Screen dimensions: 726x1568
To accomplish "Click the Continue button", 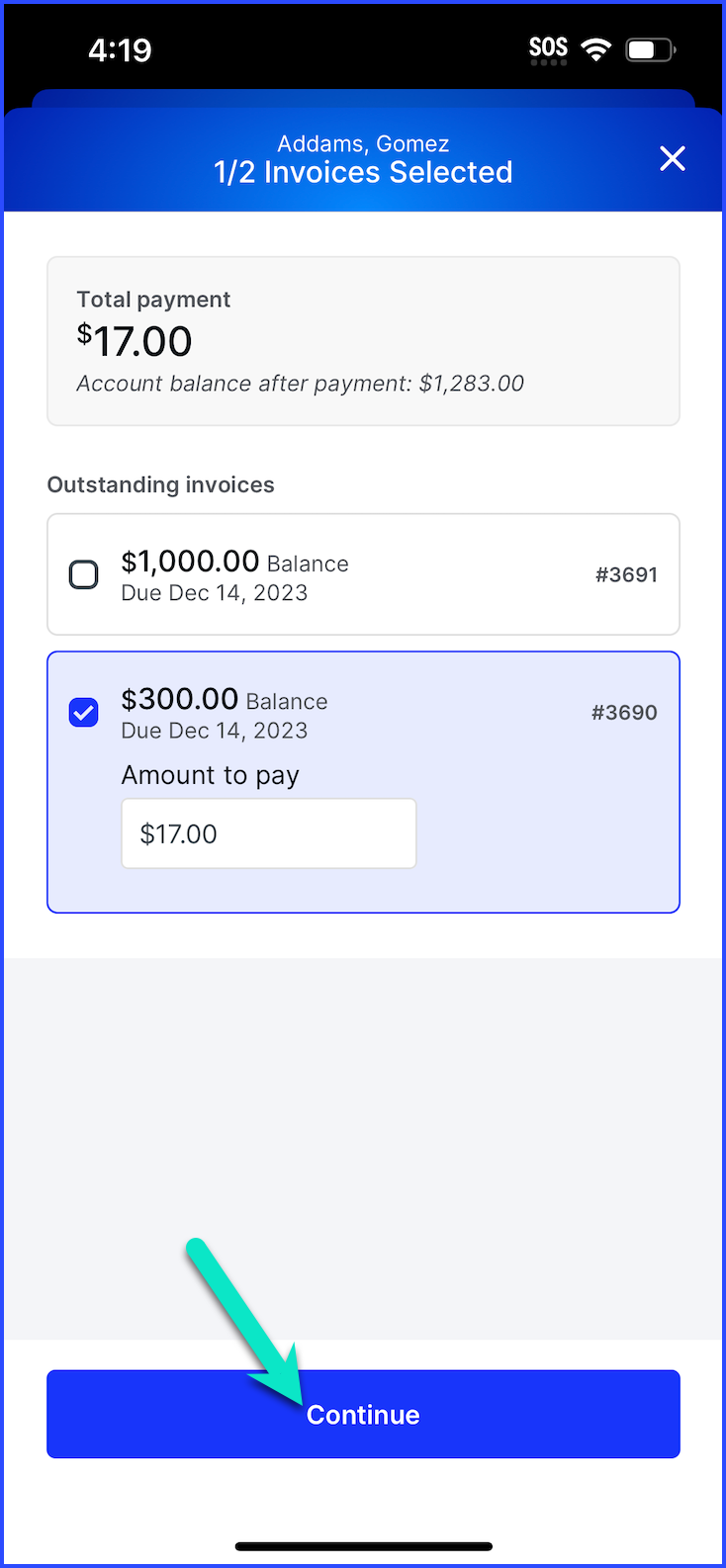I will click(x=363, y=1414).
